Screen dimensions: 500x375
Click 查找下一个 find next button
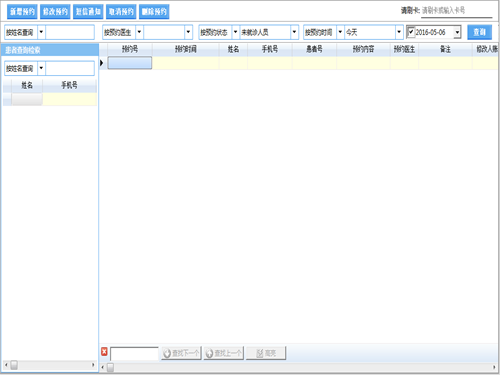(181, 353)
